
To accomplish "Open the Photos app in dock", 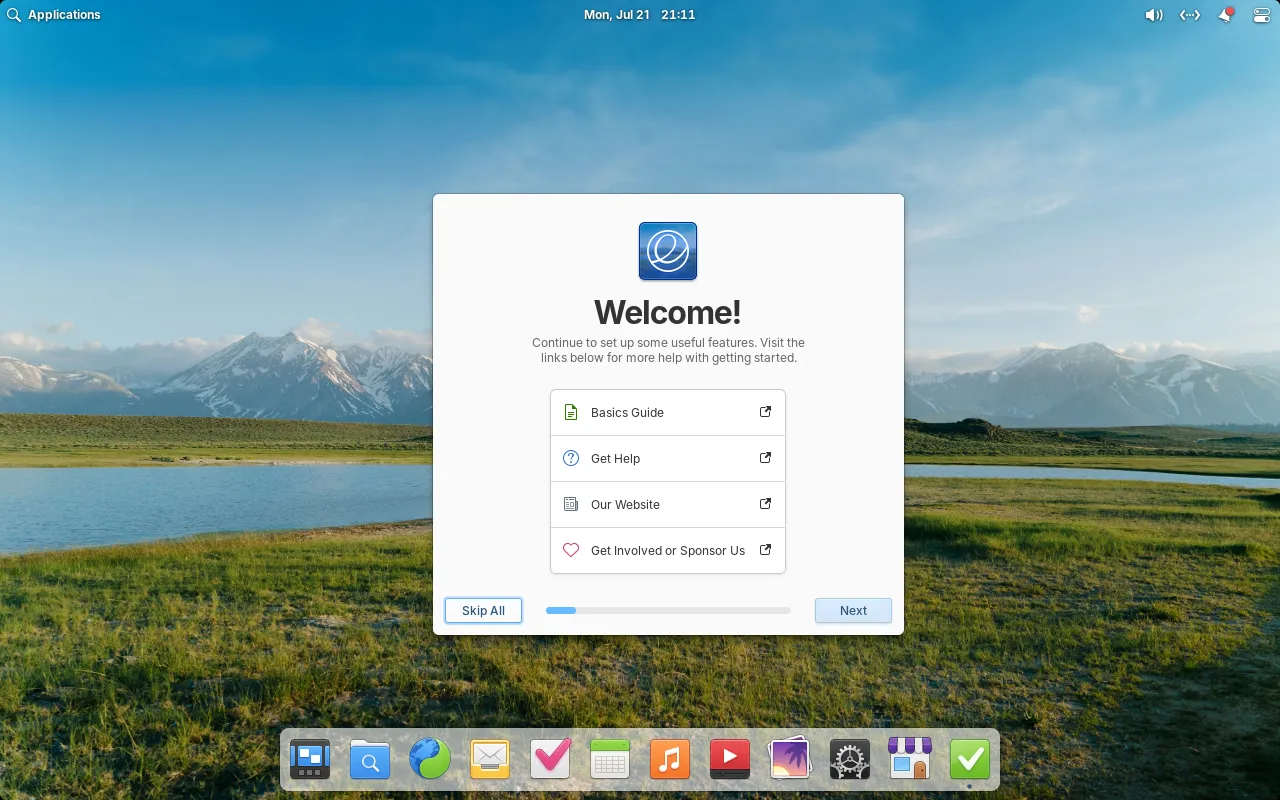I will [x=790, y=760].
